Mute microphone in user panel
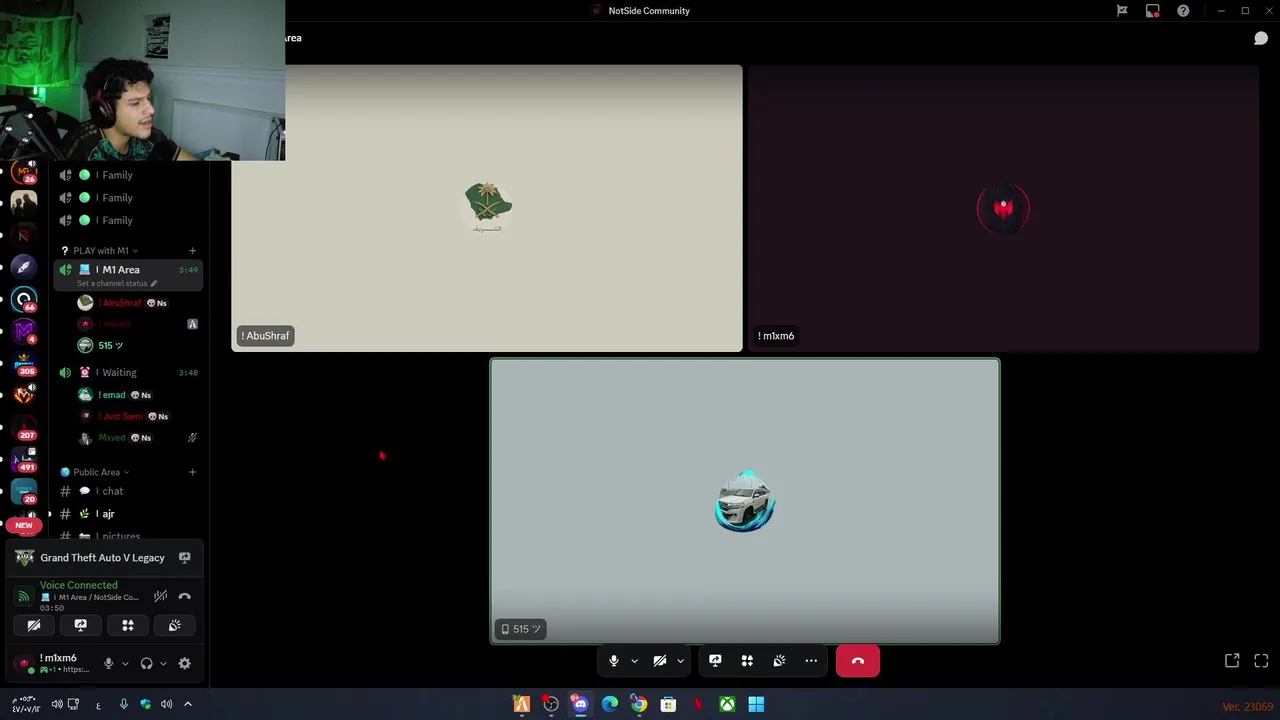Screen dimensions: 1280x720 [108, 663]
